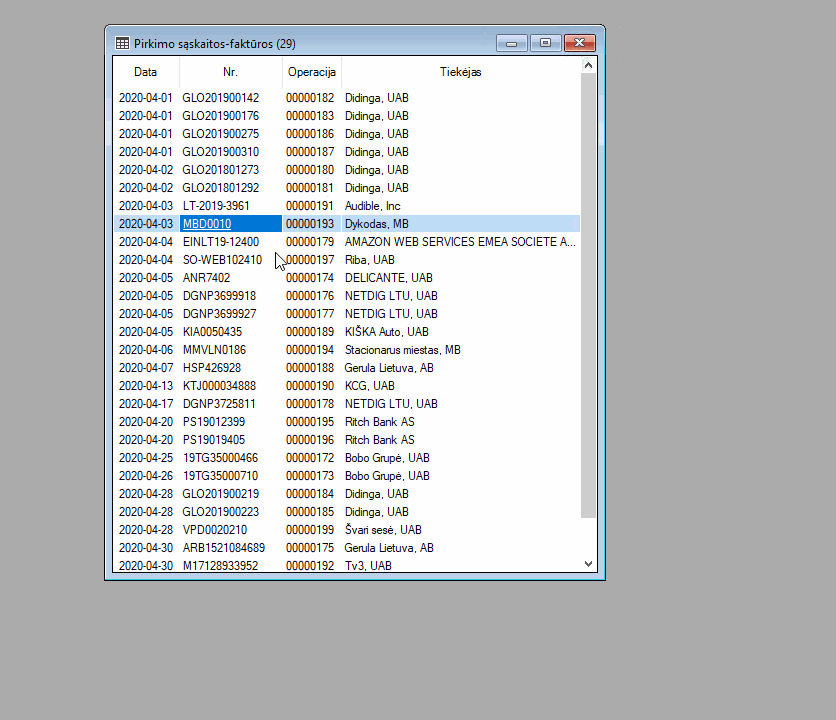Image resolution: width=836 pixels, height=720 pixels.
Task: Select invoice PS19019405
Action: 214,440
